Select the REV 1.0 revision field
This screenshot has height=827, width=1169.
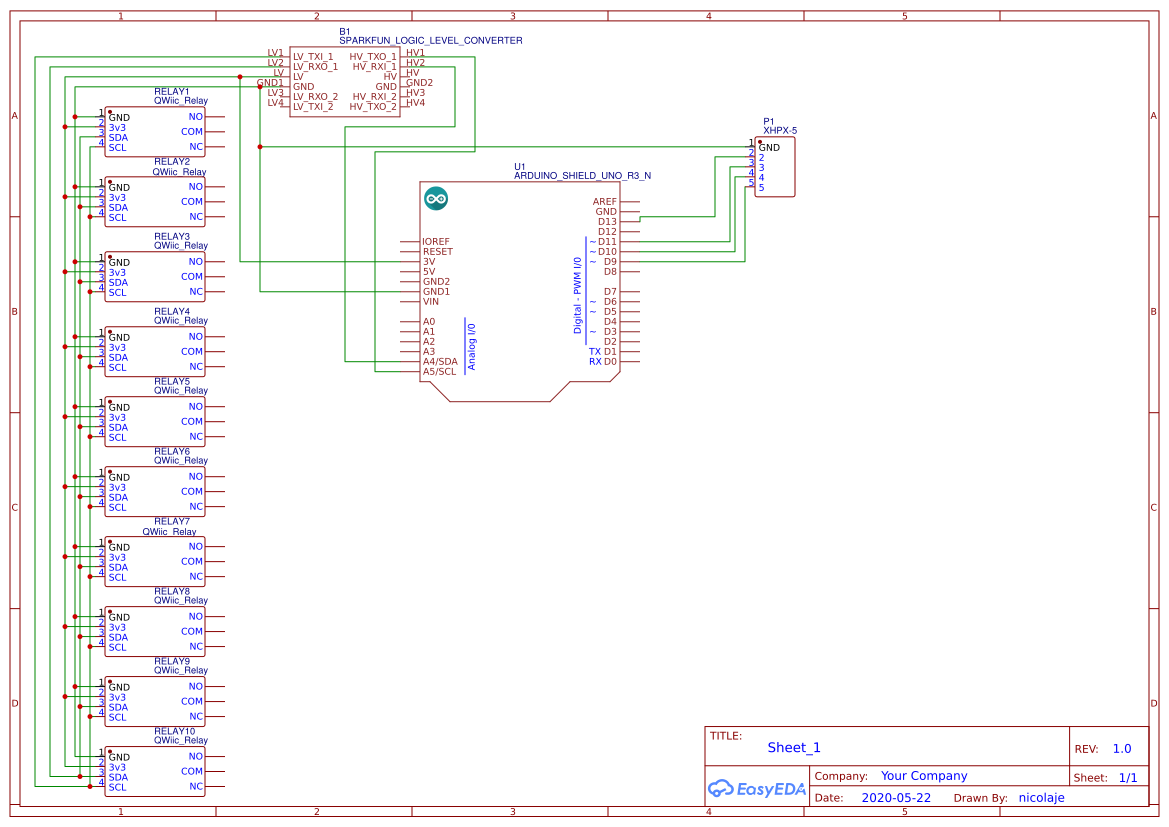(1120, 747)
